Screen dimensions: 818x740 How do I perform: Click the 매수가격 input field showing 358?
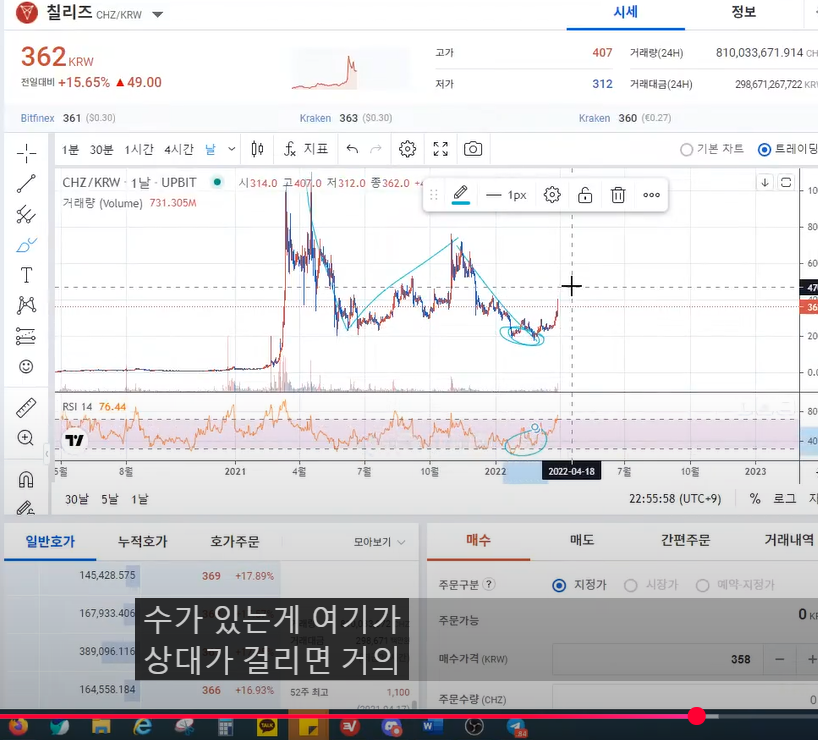pos(657,659)
